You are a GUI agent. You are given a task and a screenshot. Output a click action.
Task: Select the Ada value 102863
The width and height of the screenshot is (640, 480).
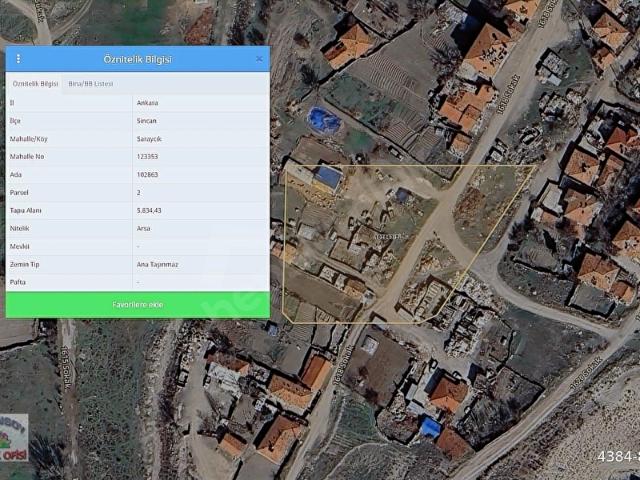[147, 174]
